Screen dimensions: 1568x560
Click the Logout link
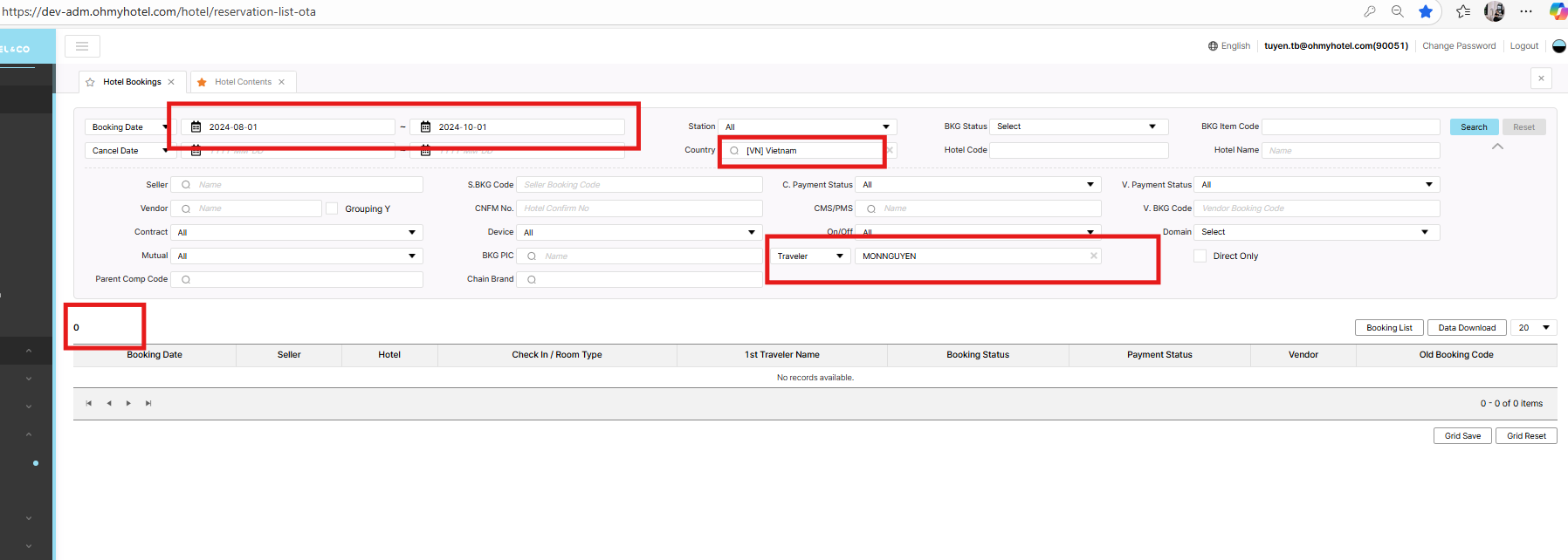pyautogui.click(x=1524, y=46)
